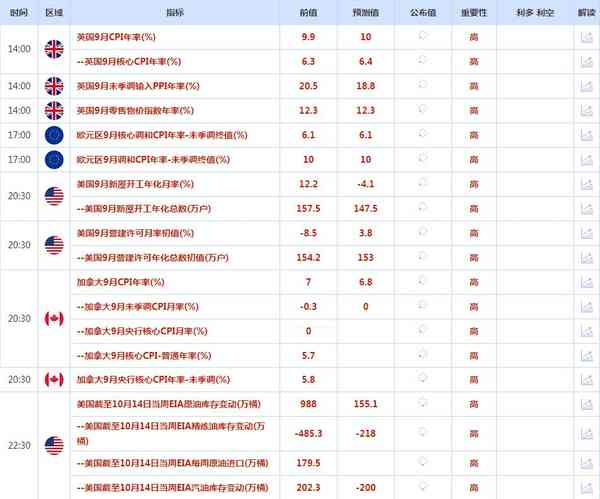Viewport: 600px width, 499px height.
Task: Open chart icon for 欧元区9月核心调和CPI年率 row
Action: (586, 135)
